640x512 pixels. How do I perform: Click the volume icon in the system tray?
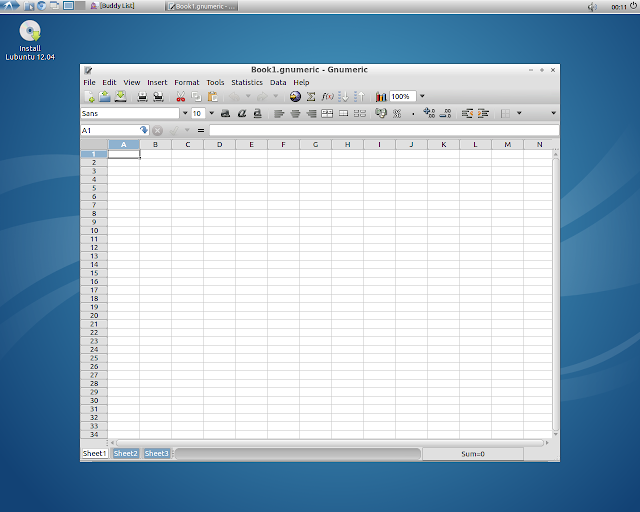[x=592, y=7]
